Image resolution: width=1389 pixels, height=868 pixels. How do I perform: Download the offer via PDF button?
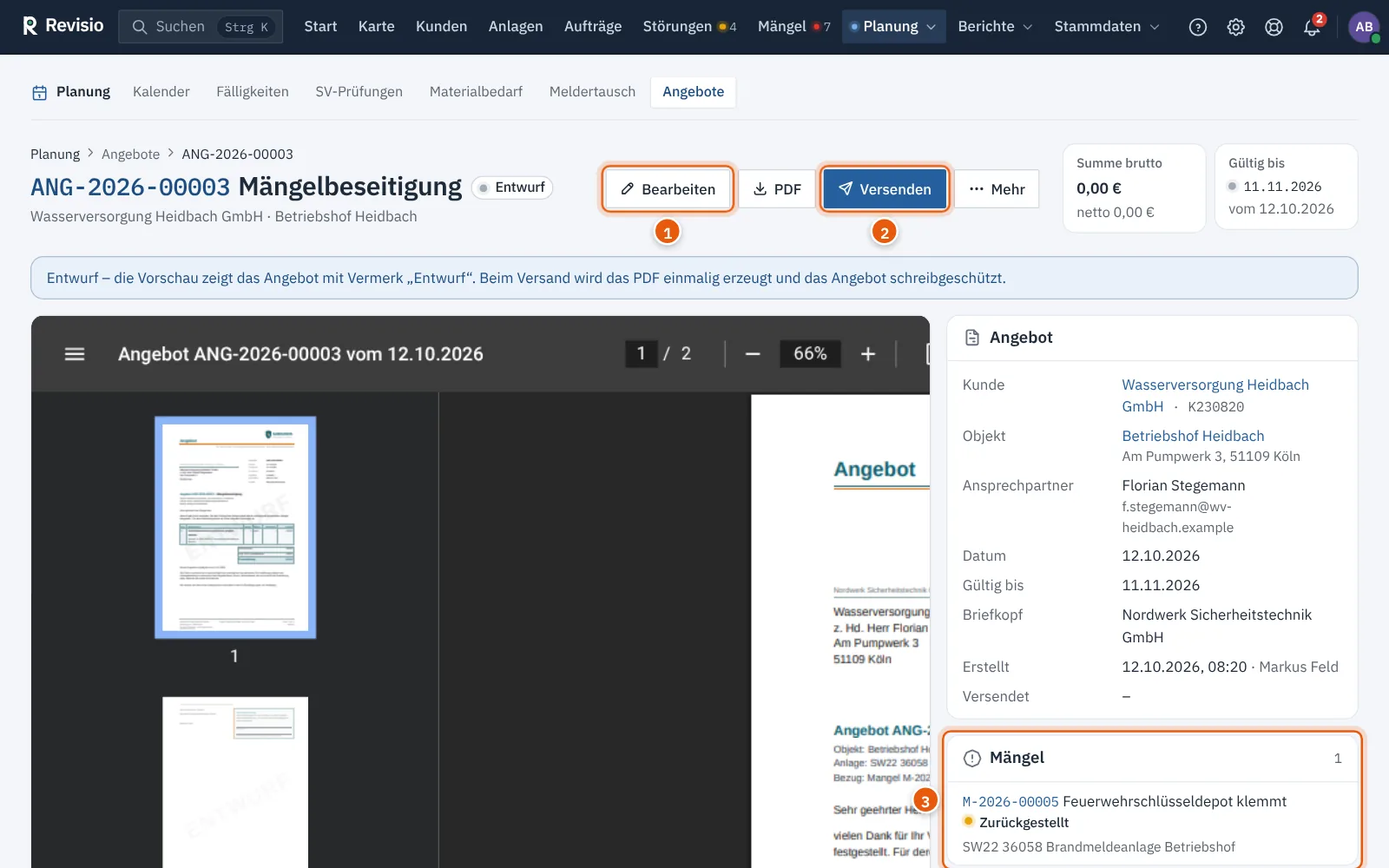[777, 189]
